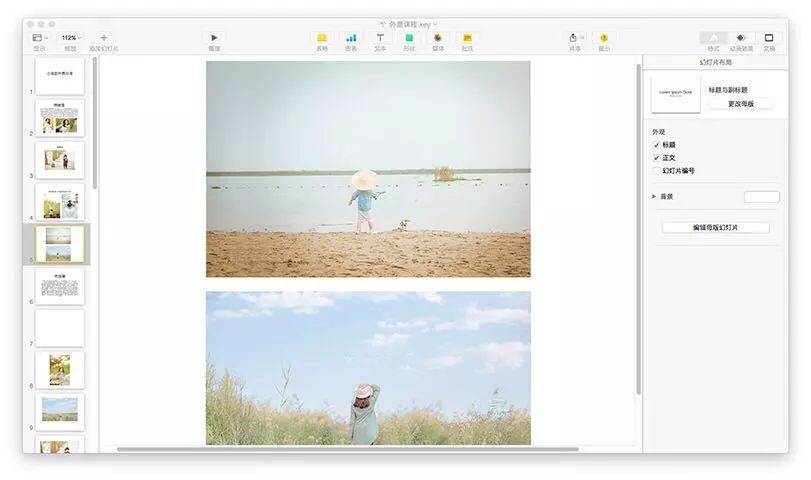Click the 编辑母版幻灯片 button

[715, 228]
